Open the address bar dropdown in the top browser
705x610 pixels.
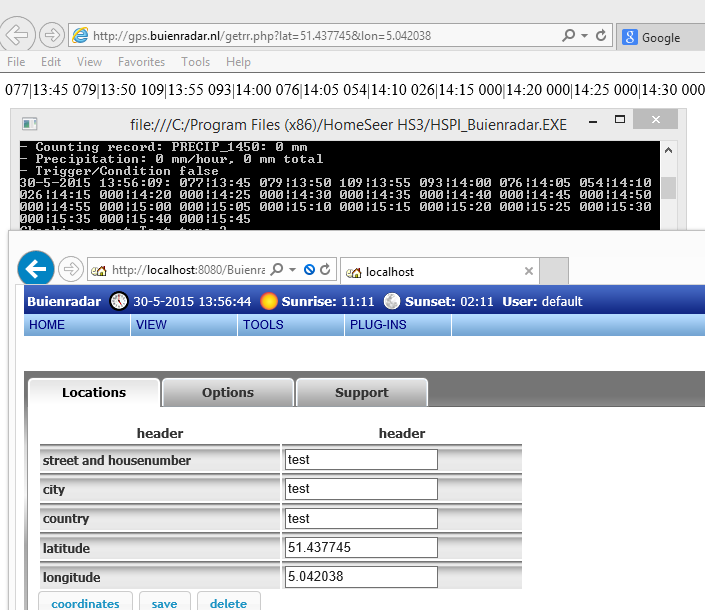(x=585, y=36)
